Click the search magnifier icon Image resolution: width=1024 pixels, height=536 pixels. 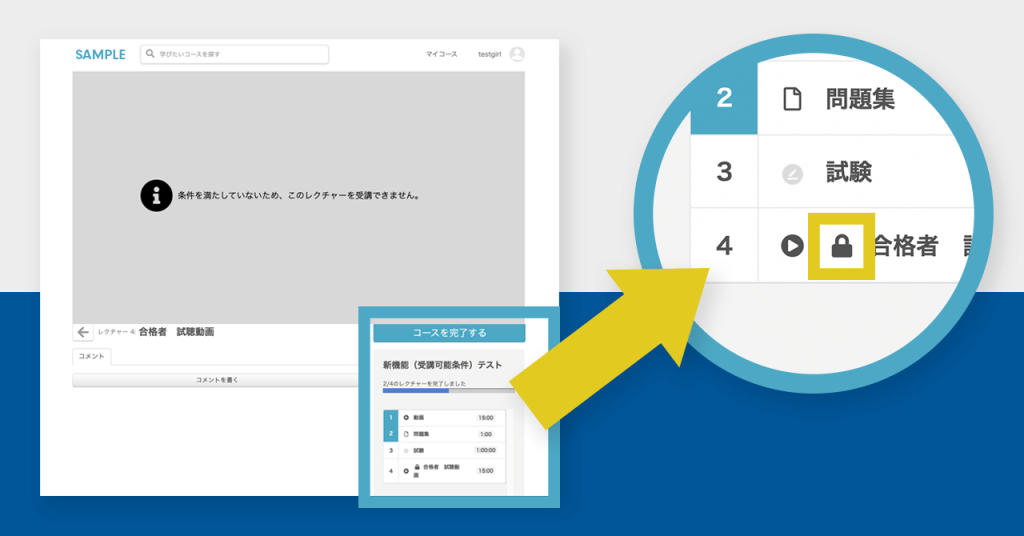150,54
